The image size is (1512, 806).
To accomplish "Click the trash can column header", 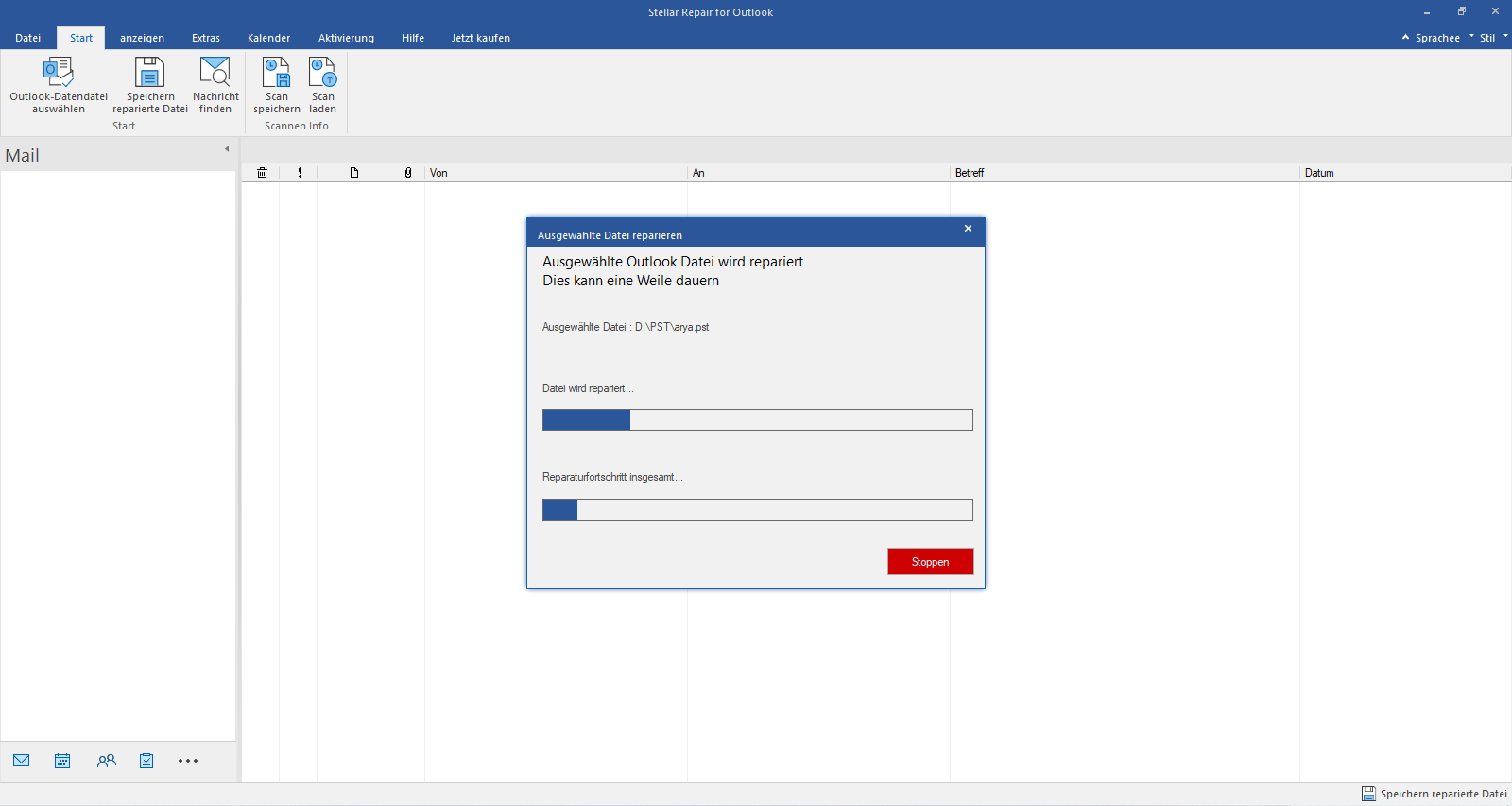I will (263, 173).
